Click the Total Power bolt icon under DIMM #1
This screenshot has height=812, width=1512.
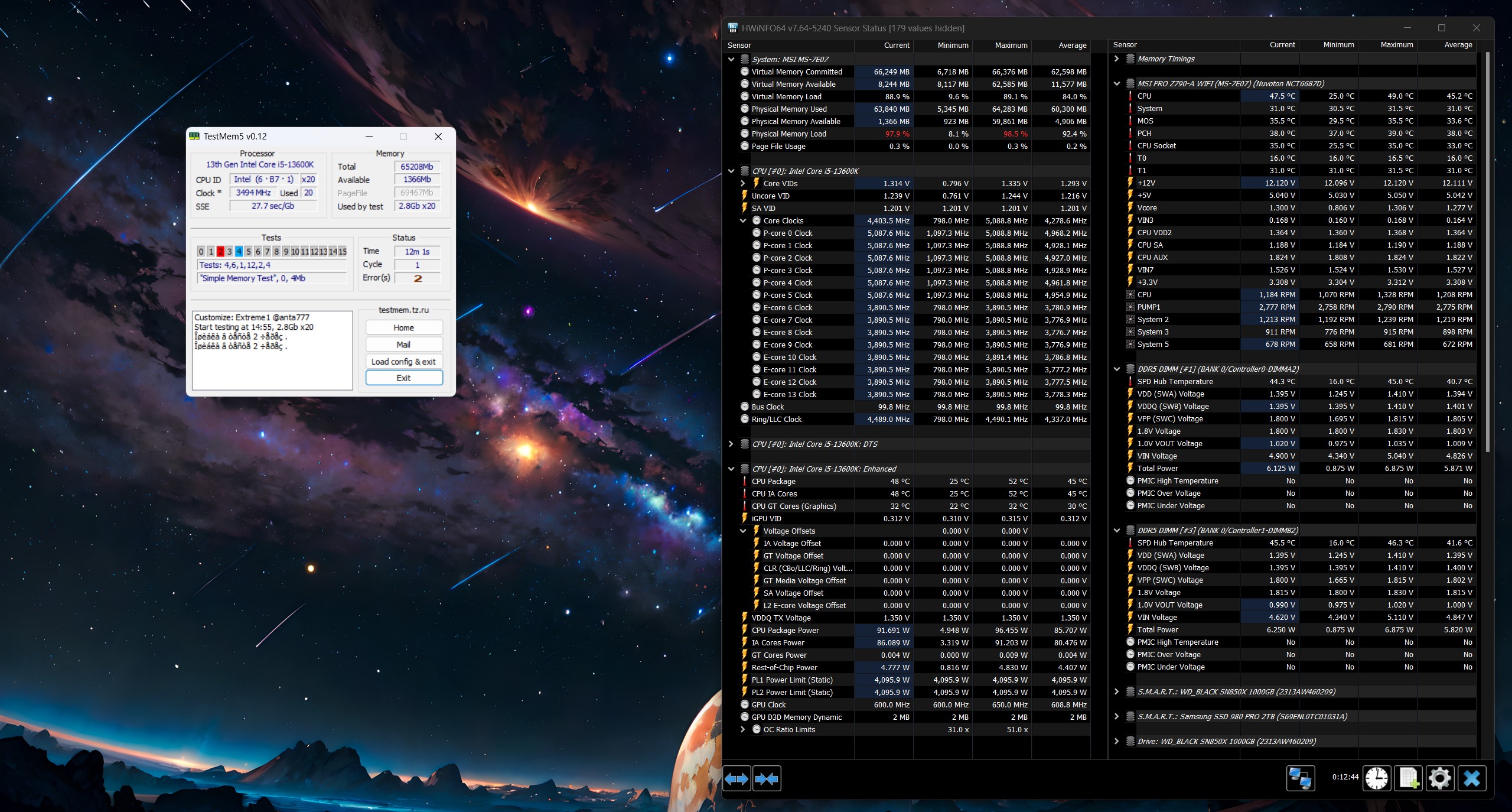click(1130, 468)
